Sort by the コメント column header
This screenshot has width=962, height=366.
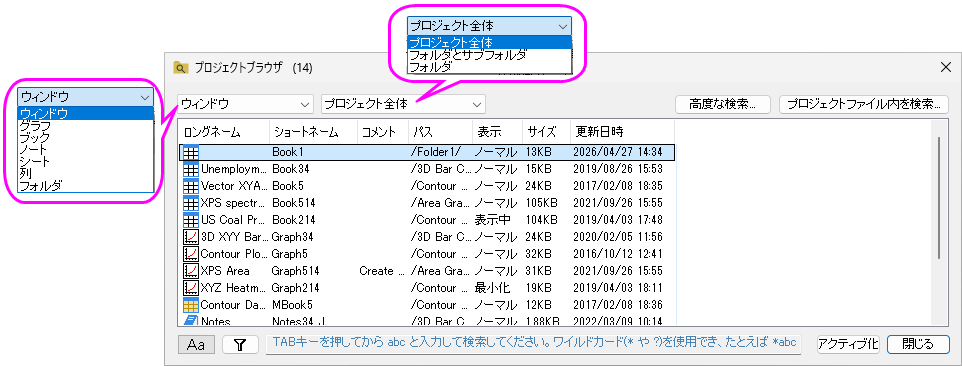[383, 131]
